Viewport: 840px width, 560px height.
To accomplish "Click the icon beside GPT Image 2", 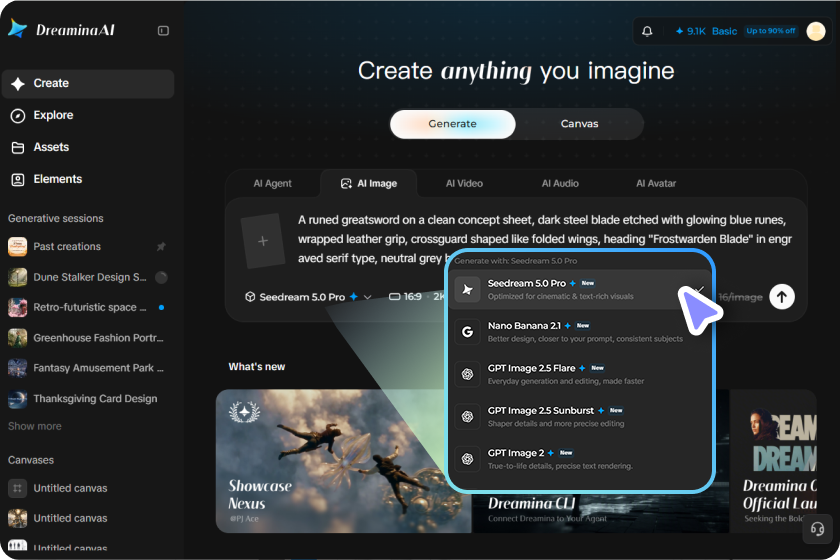I will (467, 459).
